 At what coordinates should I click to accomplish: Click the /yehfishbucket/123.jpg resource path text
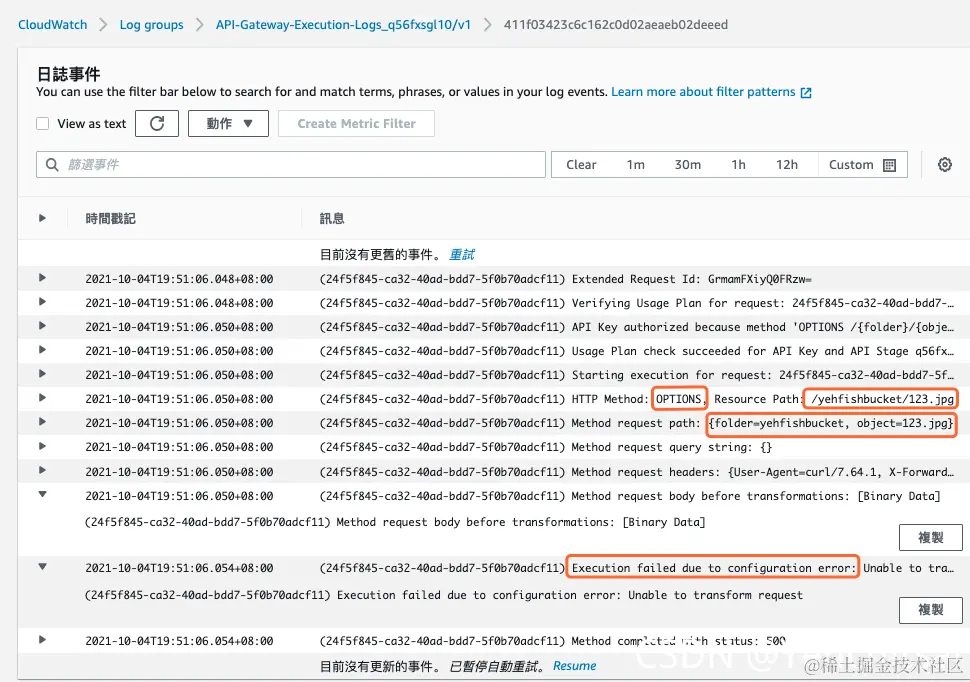[x=882, y=399]
